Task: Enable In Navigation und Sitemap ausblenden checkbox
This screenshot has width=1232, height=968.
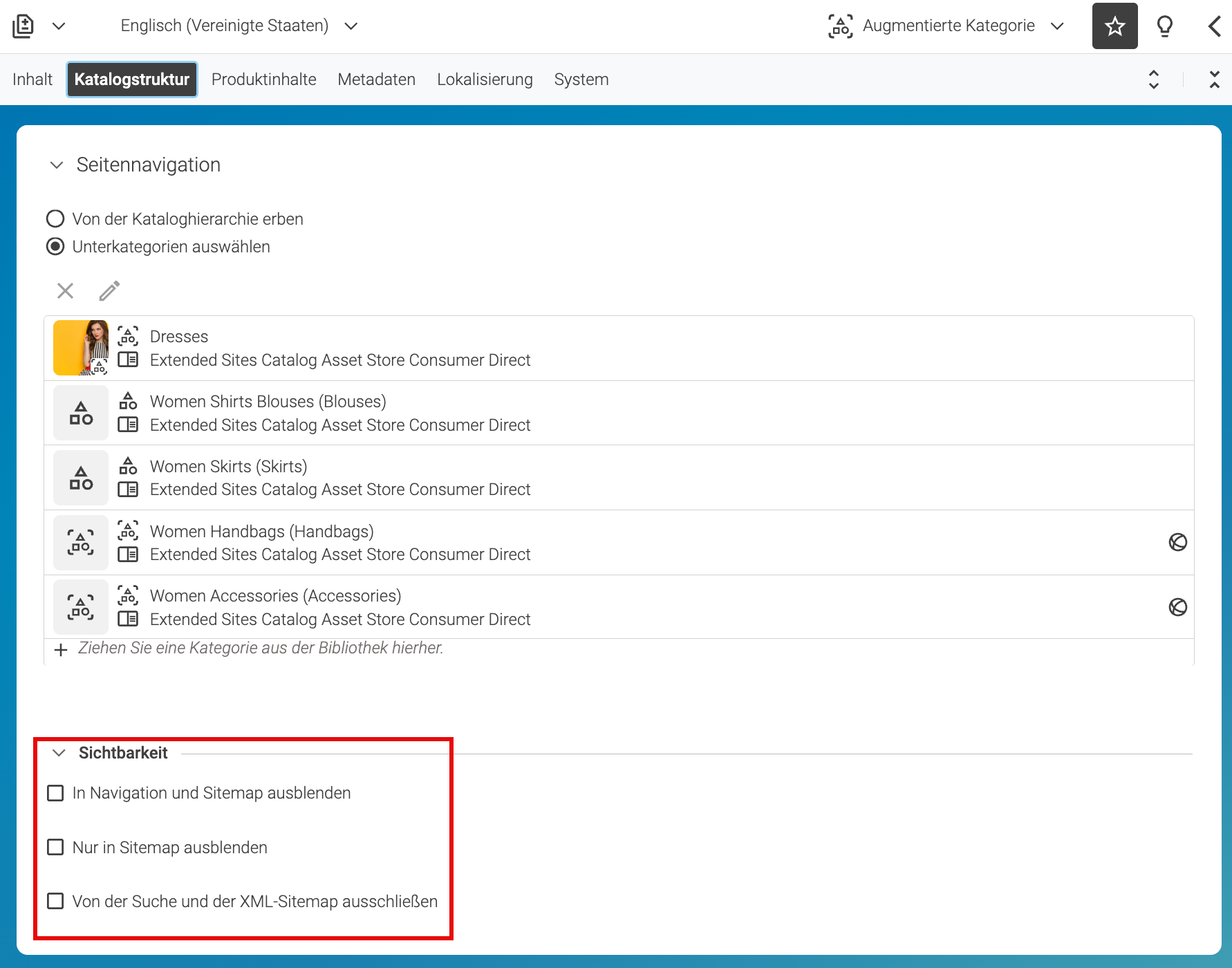Action: coord(55,793)
